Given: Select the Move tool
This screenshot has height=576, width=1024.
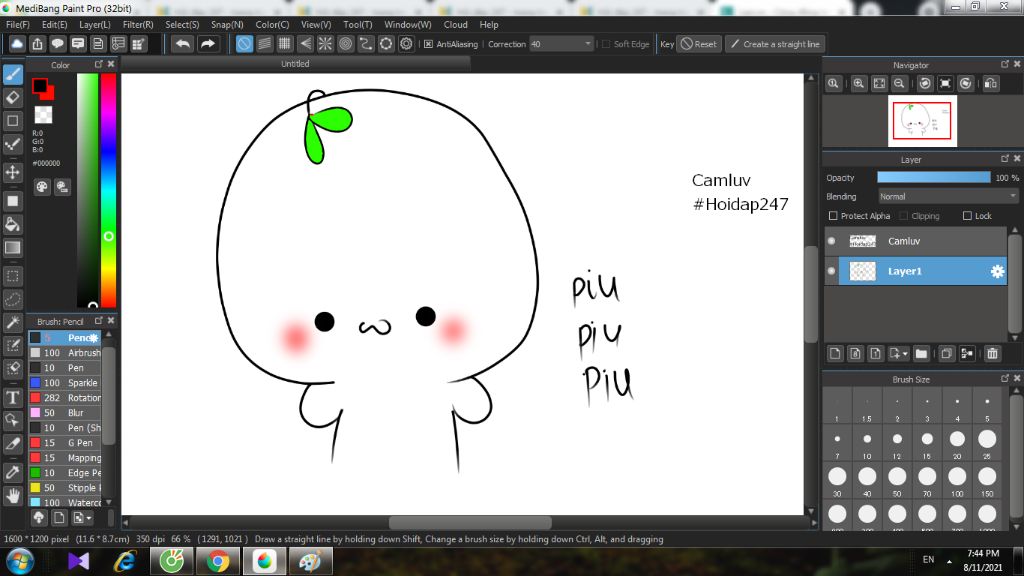Looking at the screenshot, I should [x=12, y=172].
